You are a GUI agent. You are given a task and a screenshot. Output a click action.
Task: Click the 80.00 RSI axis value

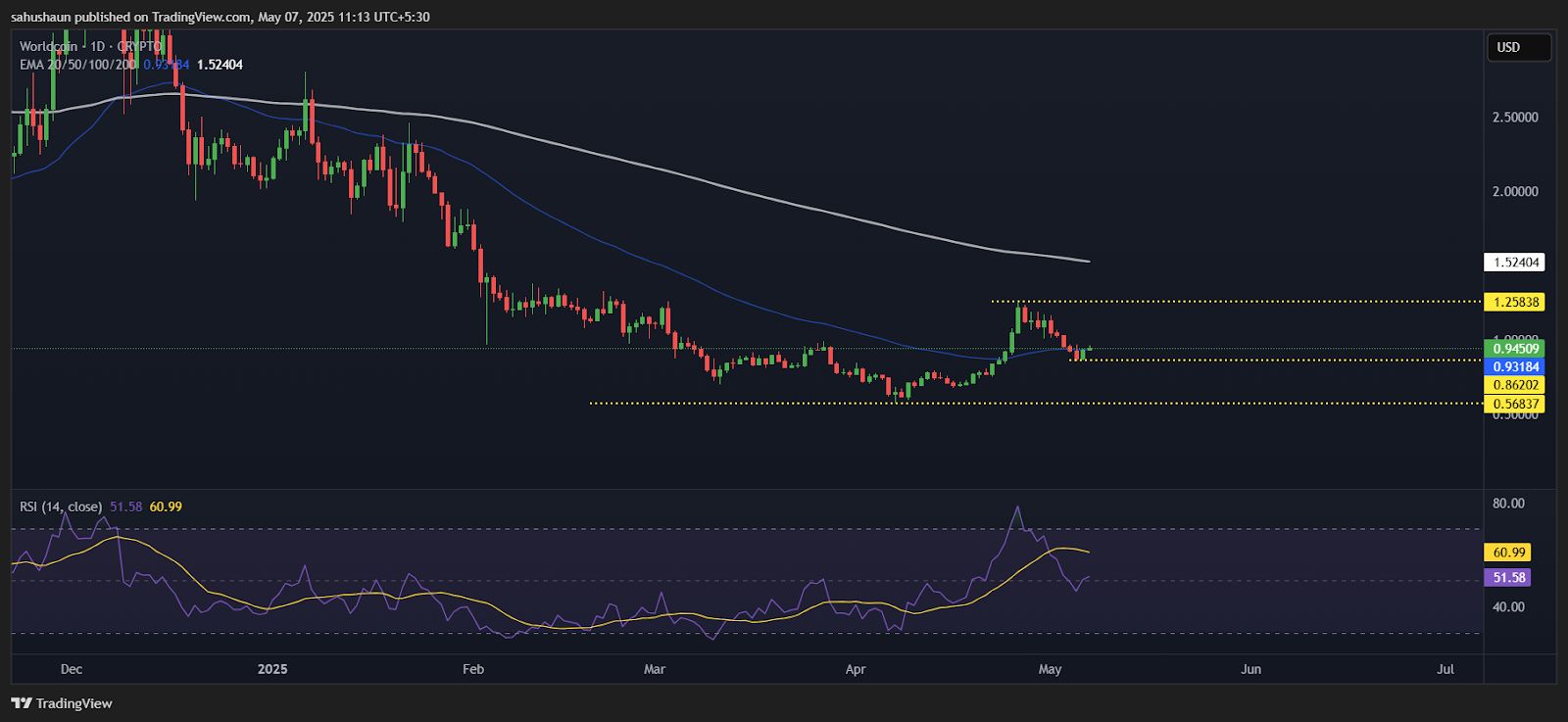[1508, 504]
